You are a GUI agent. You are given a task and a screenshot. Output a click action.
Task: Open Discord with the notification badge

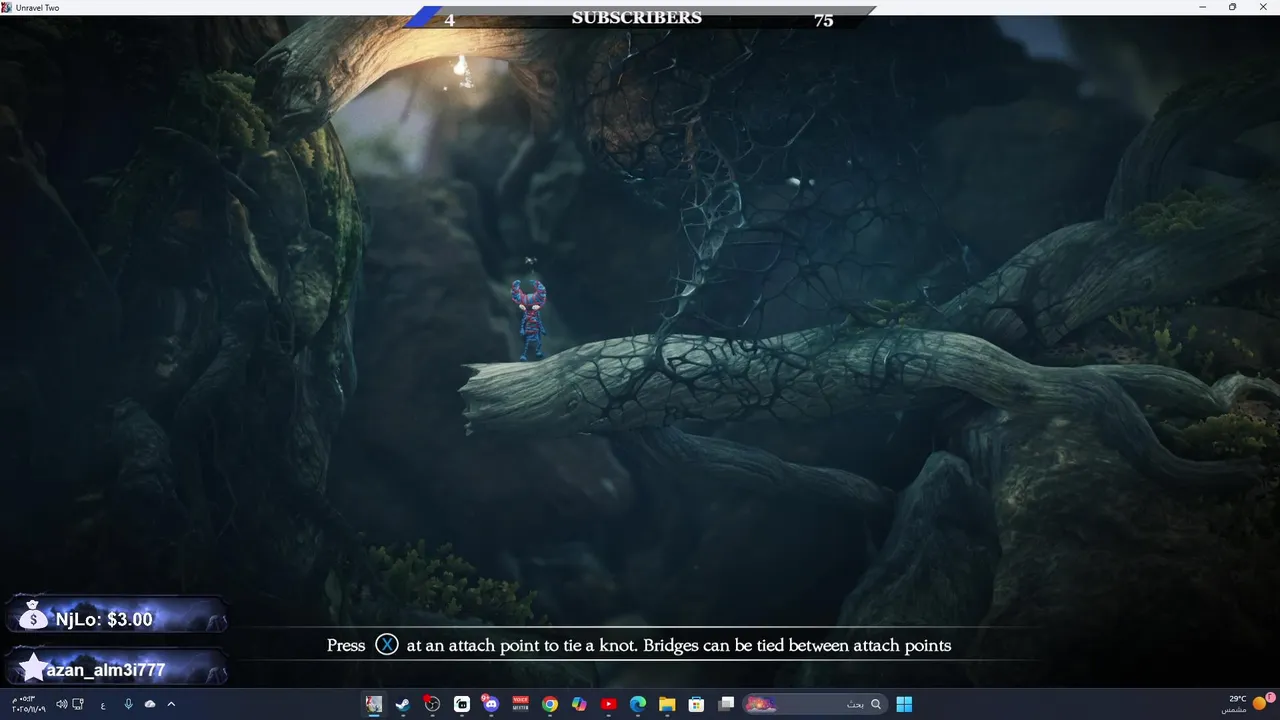click(490, 704)
